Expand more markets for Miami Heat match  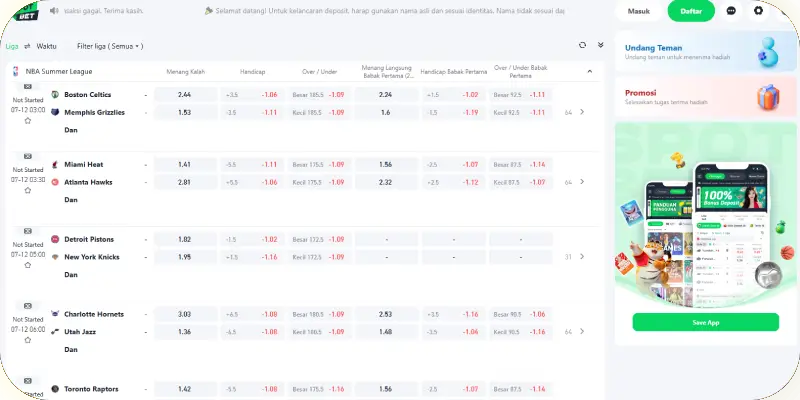pyautogui.click(x=582, y=182)
